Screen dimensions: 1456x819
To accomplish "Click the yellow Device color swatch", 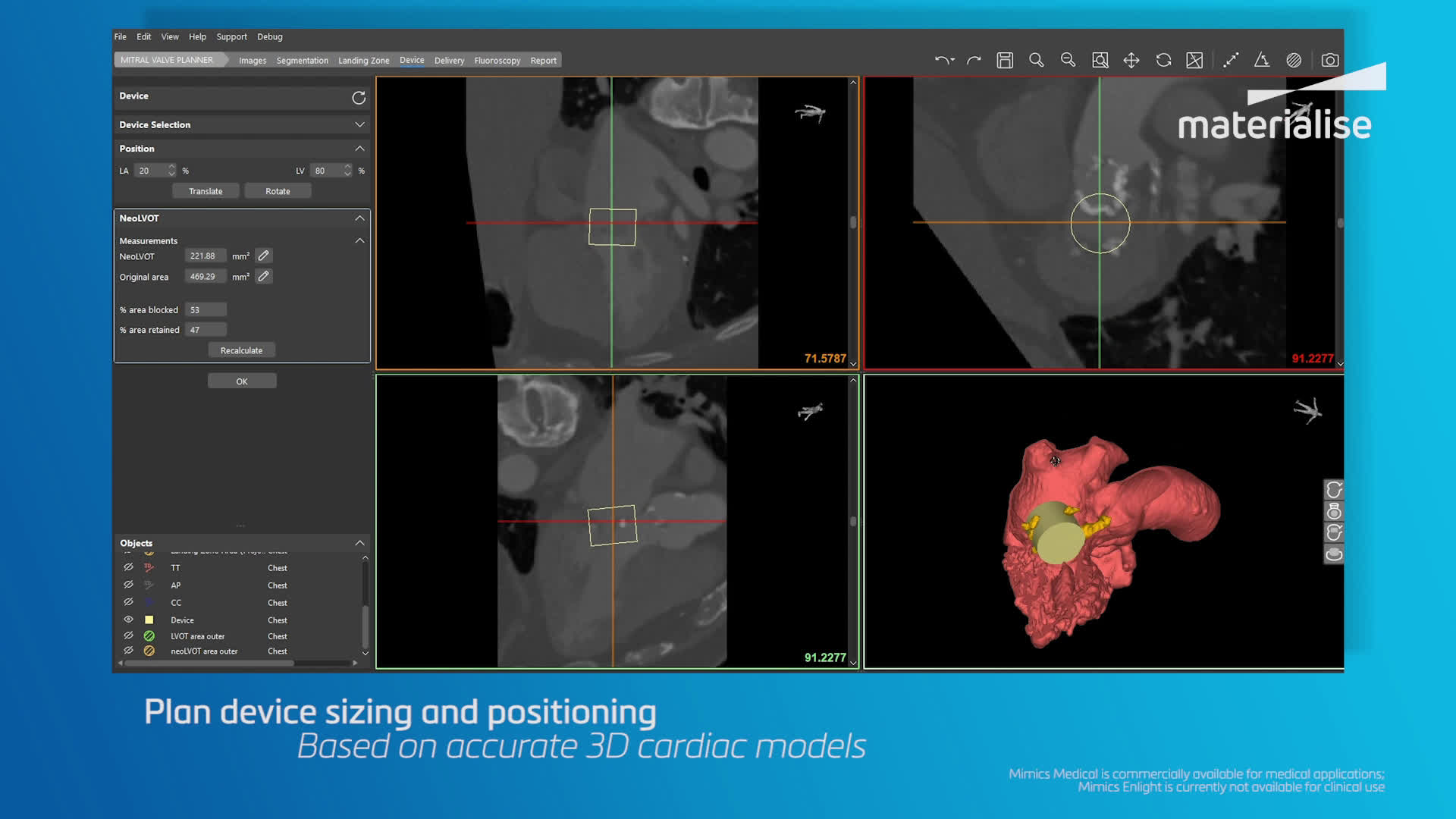I will tap(149, 620).
